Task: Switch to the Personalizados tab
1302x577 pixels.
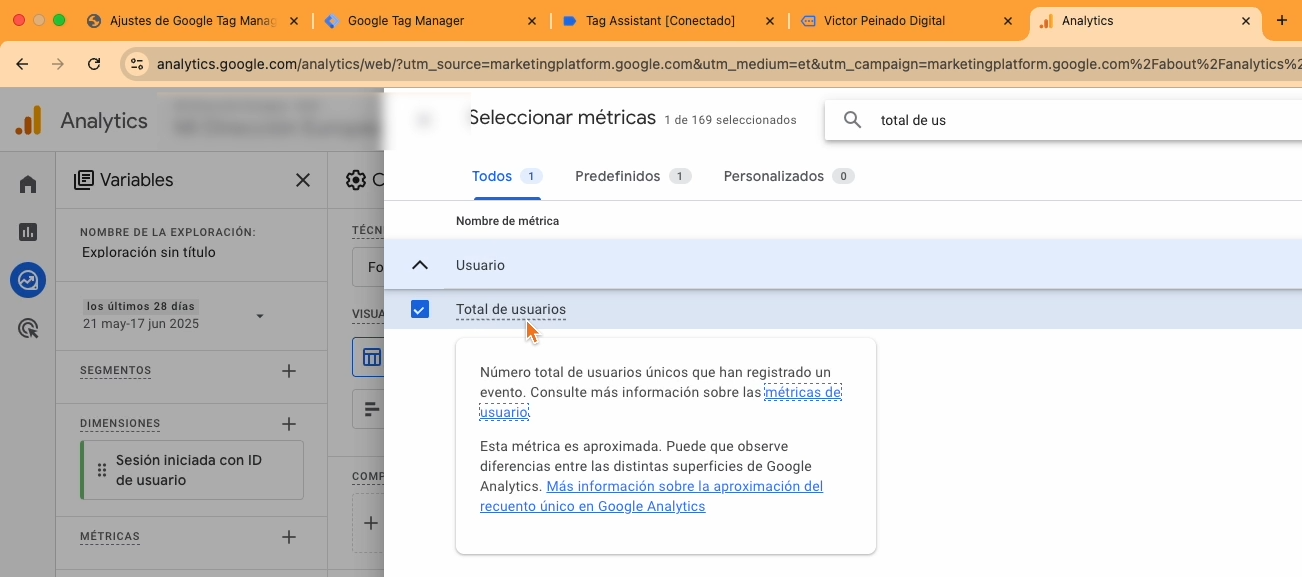Action: tap(773, 176)
